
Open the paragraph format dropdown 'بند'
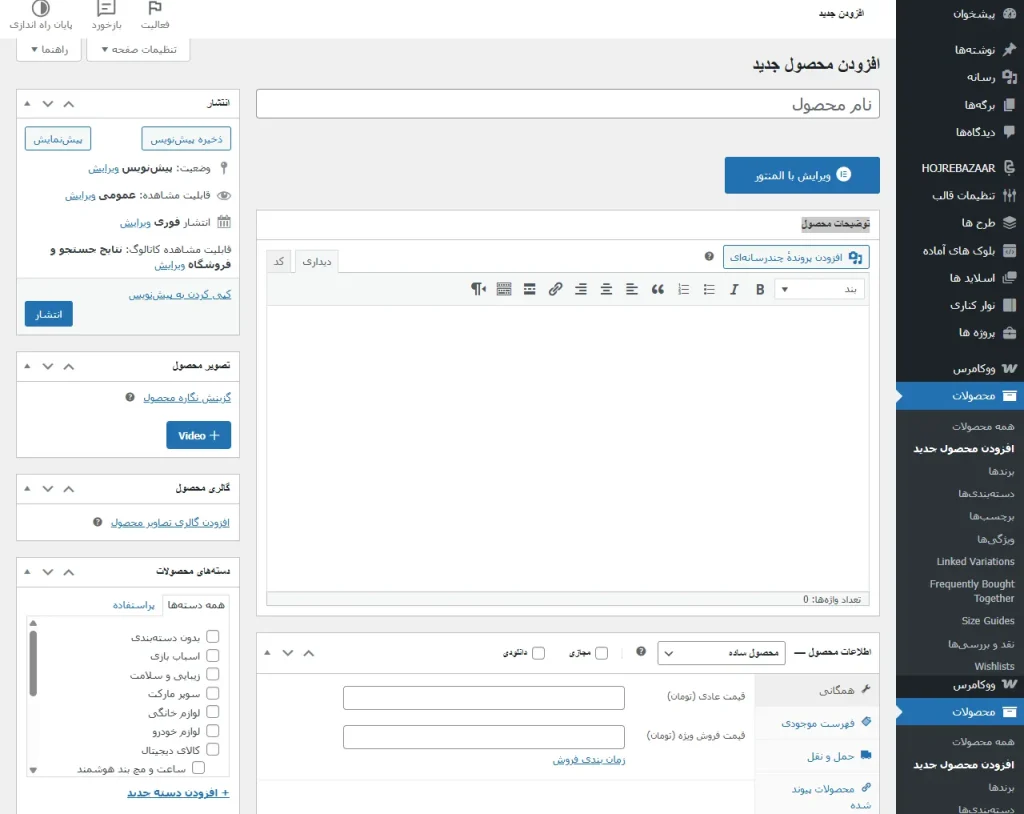(x=820, y=289)
